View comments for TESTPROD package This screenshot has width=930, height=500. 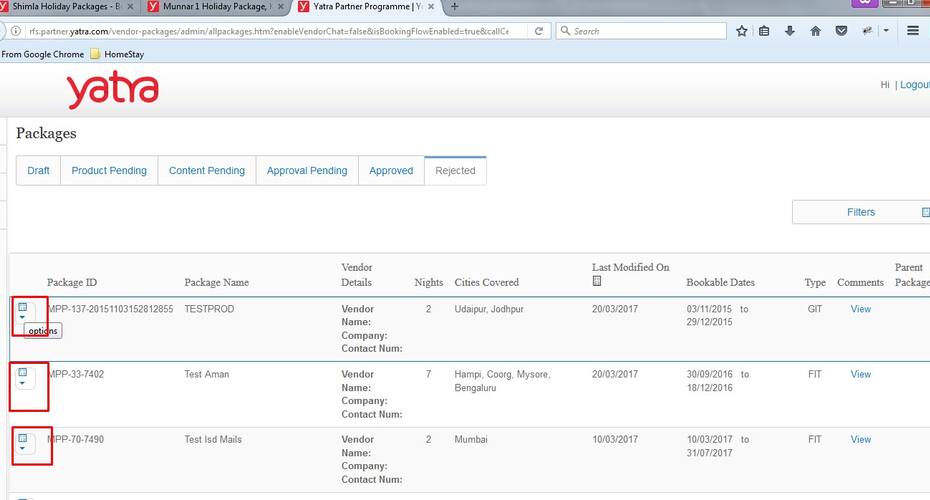coord(861,309)
